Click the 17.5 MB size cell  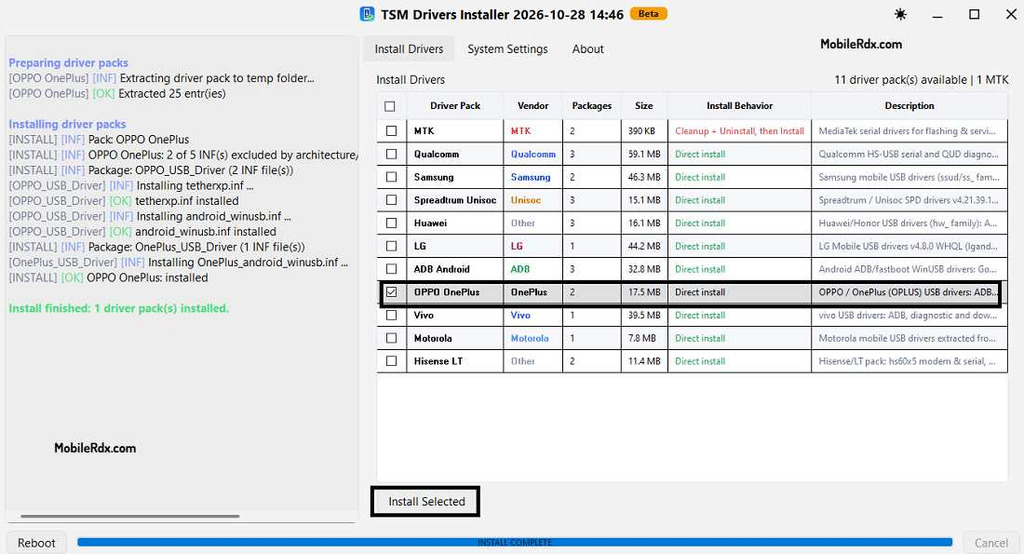click(644, 292)
